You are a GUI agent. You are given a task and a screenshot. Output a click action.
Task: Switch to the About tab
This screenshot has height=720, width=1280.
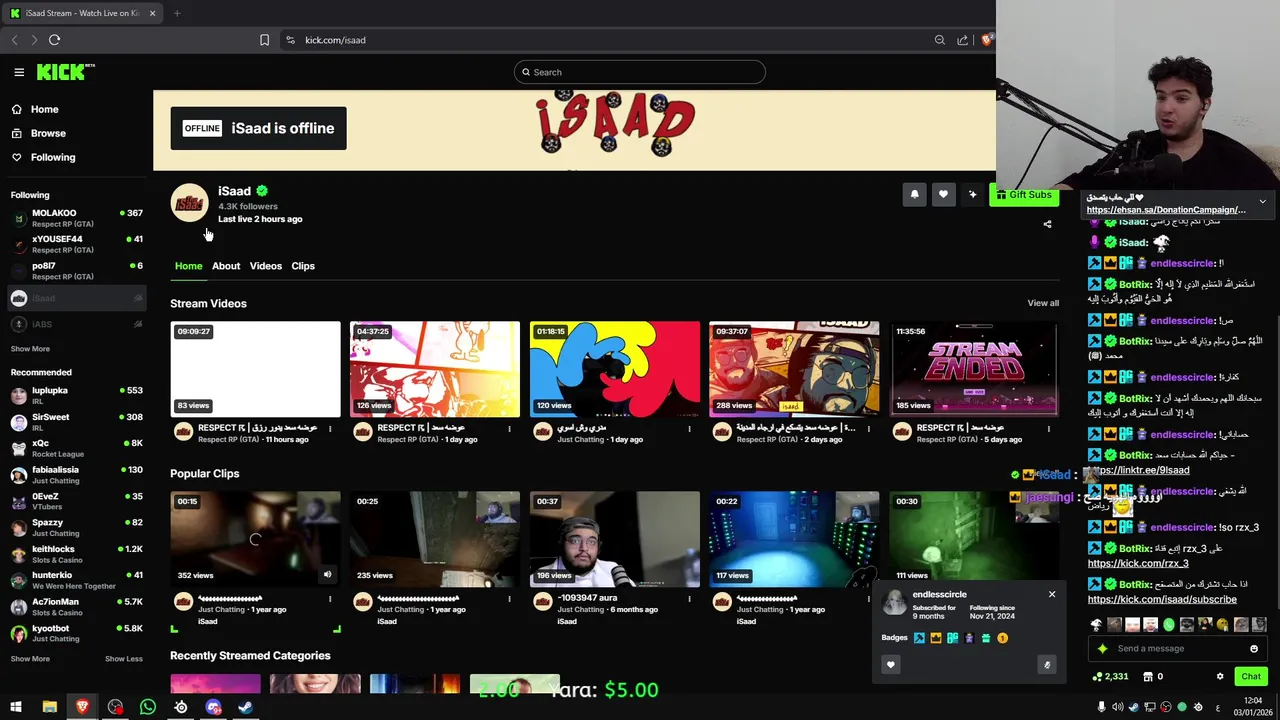(x=226, y=266)
